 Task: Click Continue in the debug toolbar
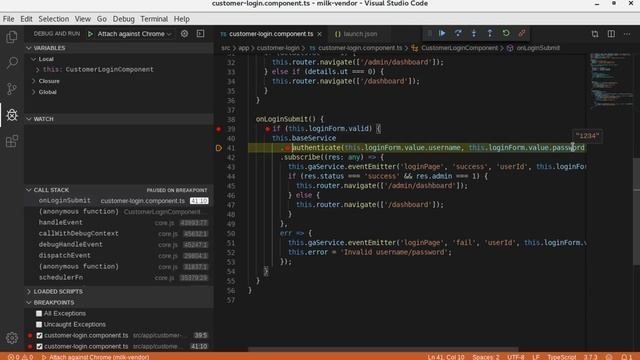coord(442,33)
